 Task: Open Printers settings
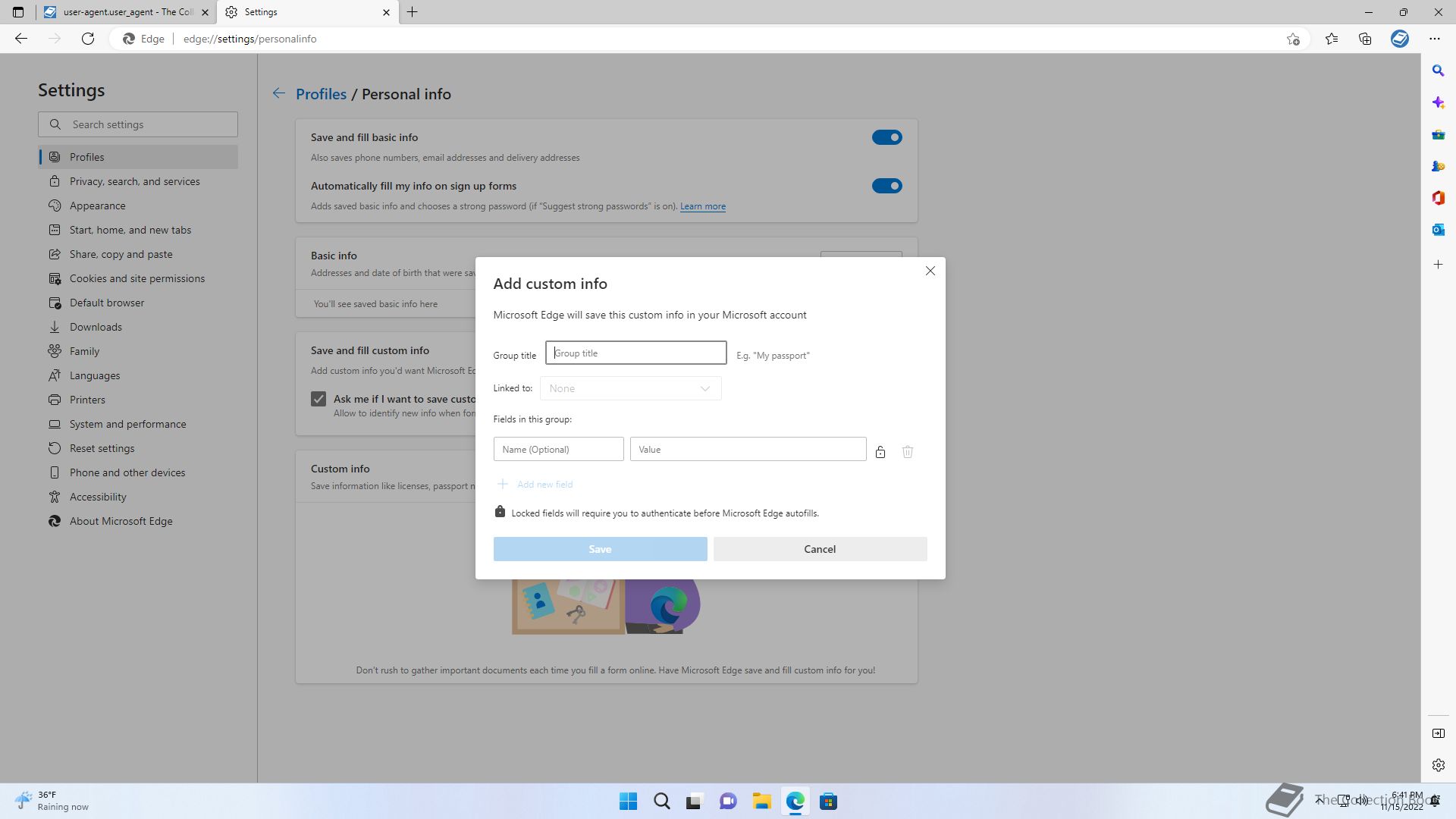pos(138,400)
